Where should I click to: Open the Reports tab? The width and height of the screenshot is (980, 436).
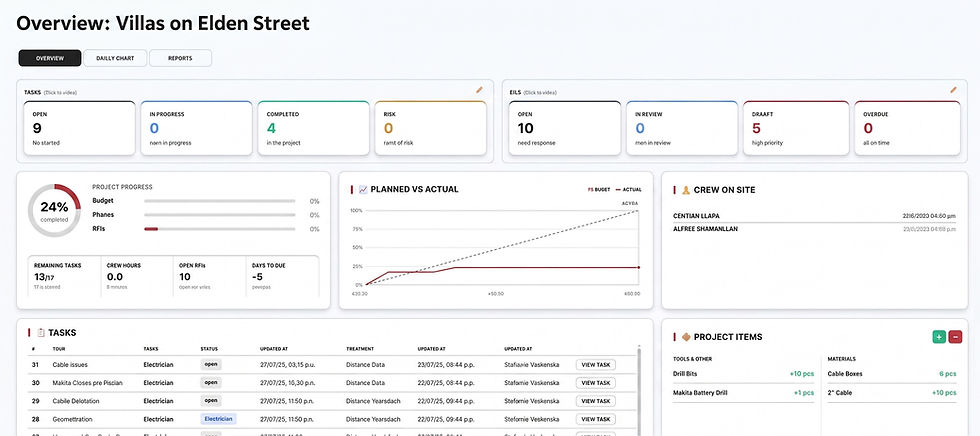(180, 58)
